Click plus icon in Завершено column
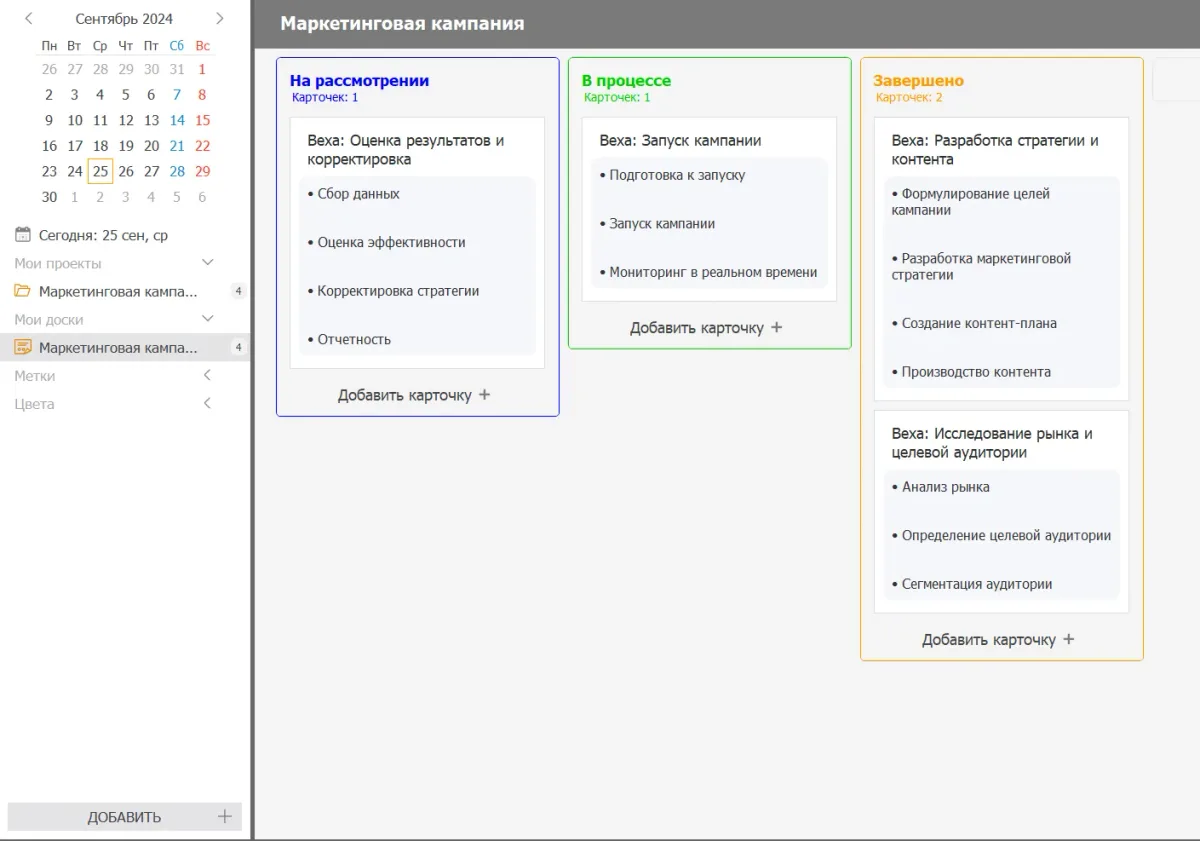 (1069, 640)
